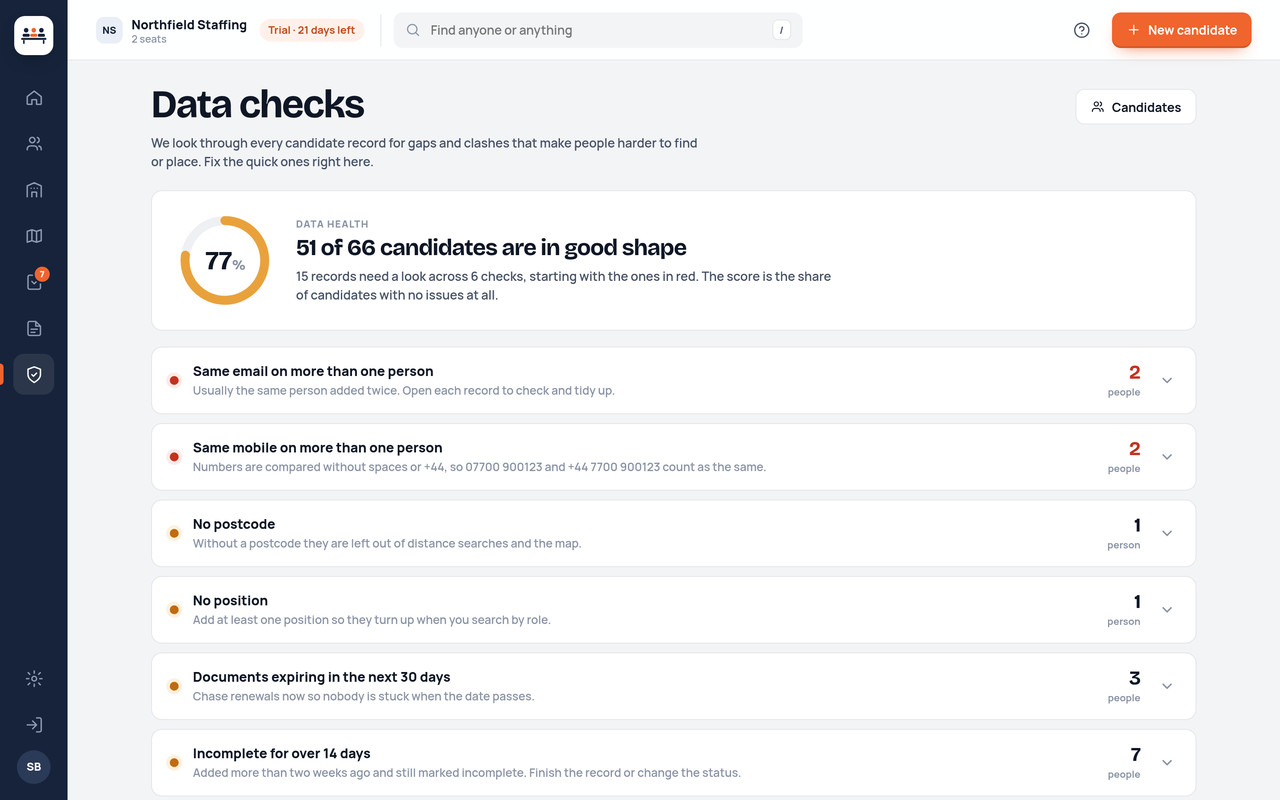Expand the Same mobile check chevron
The width and height of the screenshot is (1280, 800).
tap(1166, 457)
